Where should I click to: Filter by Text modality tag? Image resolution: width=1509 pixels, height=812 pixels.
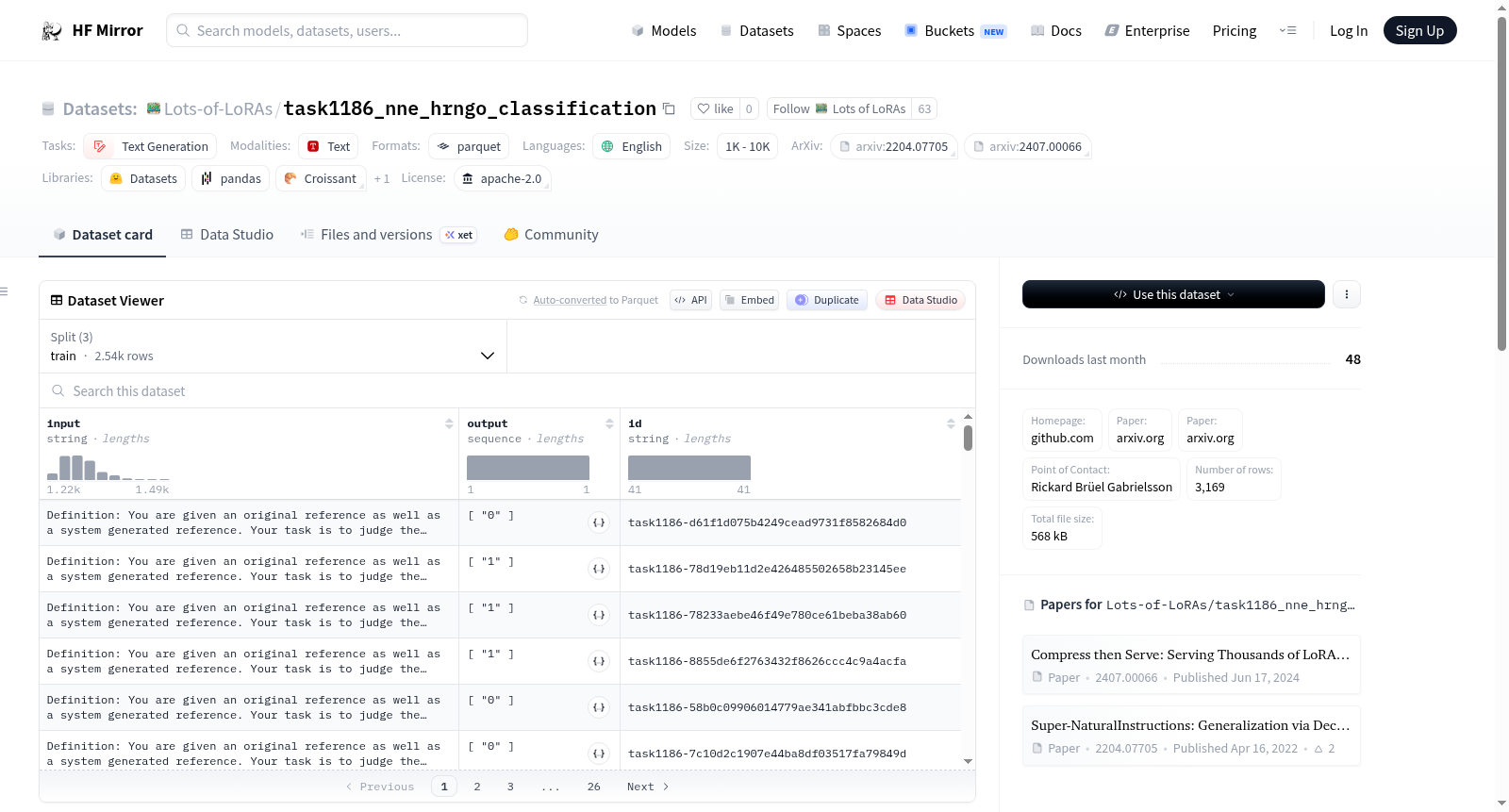click(328, 146)
